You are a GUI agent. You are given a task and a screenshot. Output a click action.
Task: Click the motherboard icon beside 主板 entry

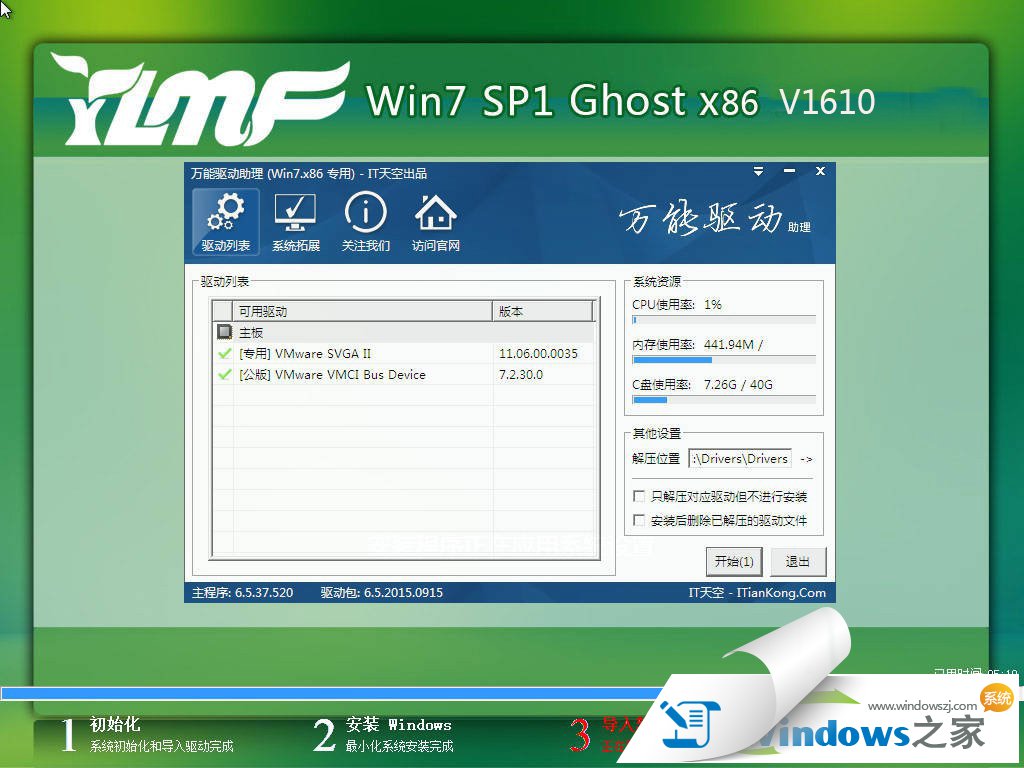[x=224, y=331]
